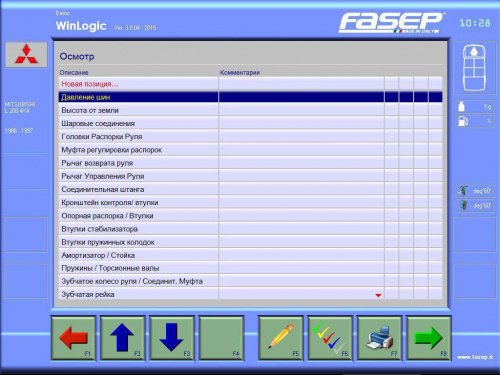Open the www.fasep.it link
Screen dimensions: 500x375
[x=475, y=357]
